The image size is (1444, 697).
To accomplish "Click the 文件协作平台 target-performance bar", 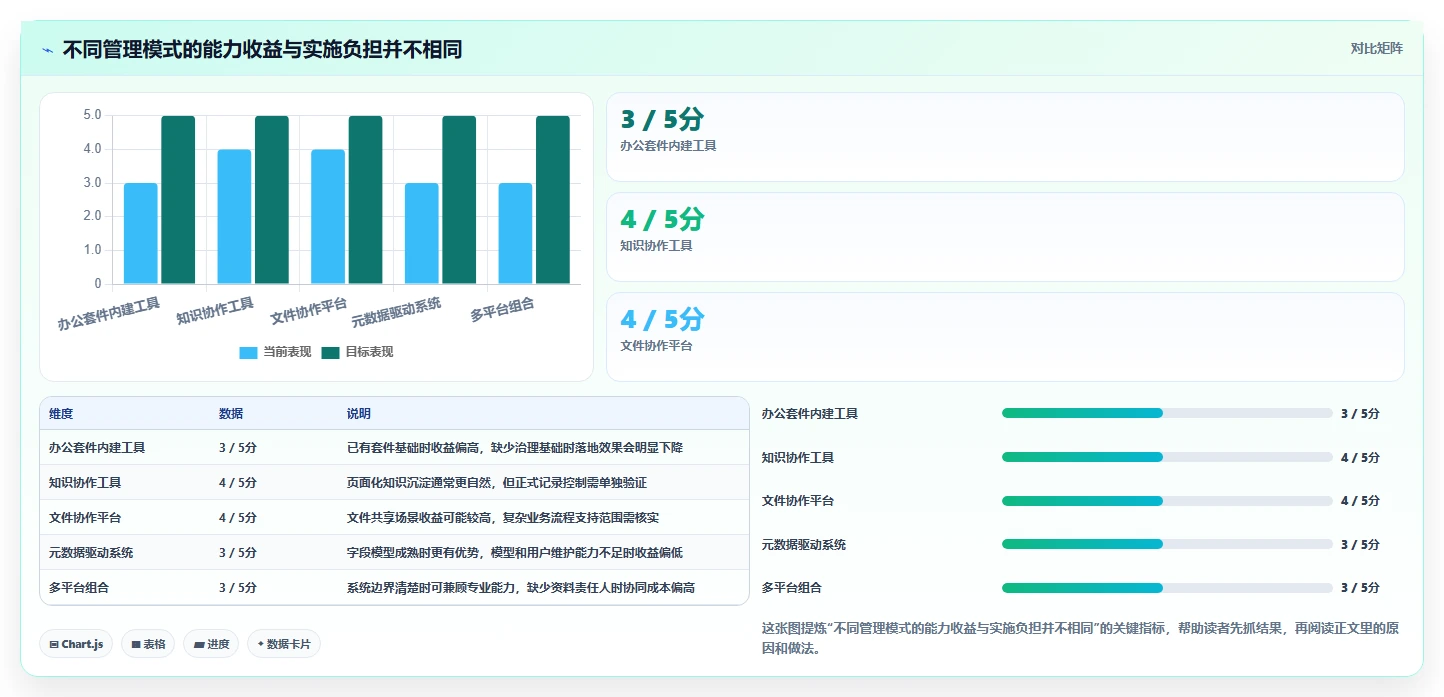I will point(365,200).
